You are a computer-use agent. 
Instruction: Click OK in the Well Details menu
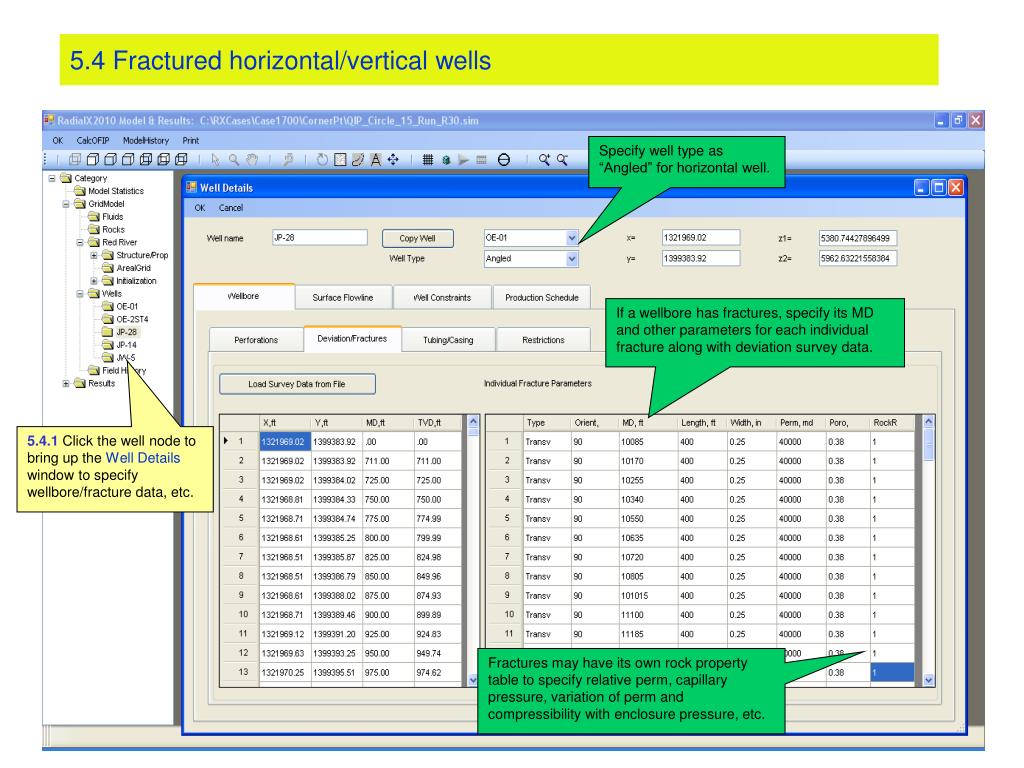click(x=200, y=208)
